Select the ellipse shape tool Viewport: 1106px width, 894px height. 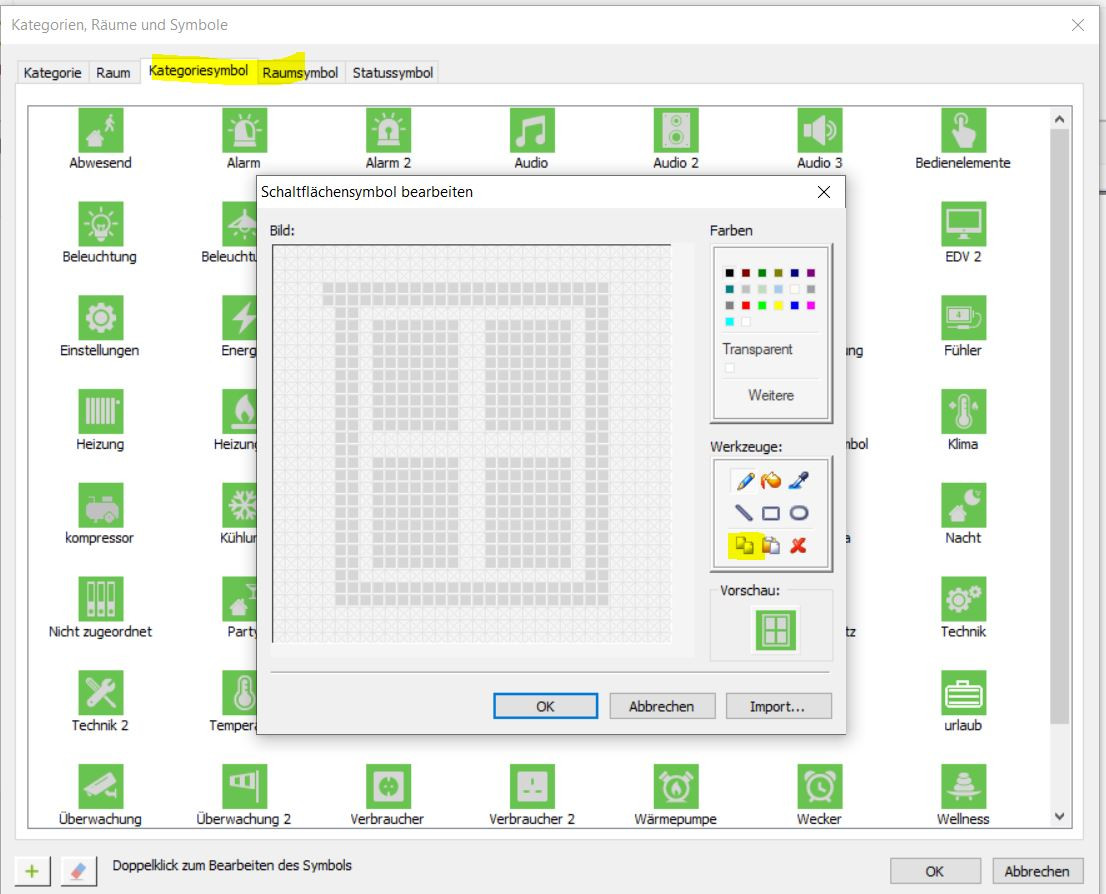[798, 513]
